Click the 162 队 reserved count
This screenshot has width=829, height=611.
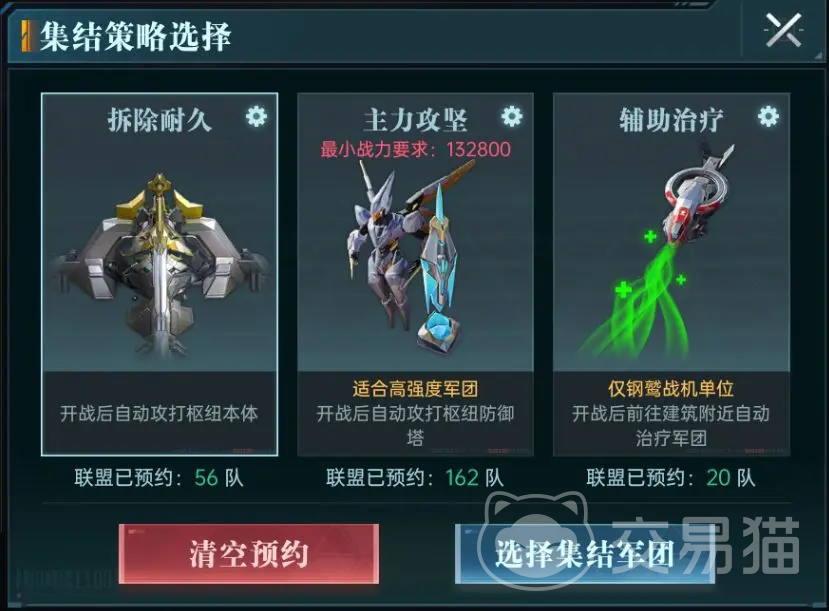tap(474, 478)
